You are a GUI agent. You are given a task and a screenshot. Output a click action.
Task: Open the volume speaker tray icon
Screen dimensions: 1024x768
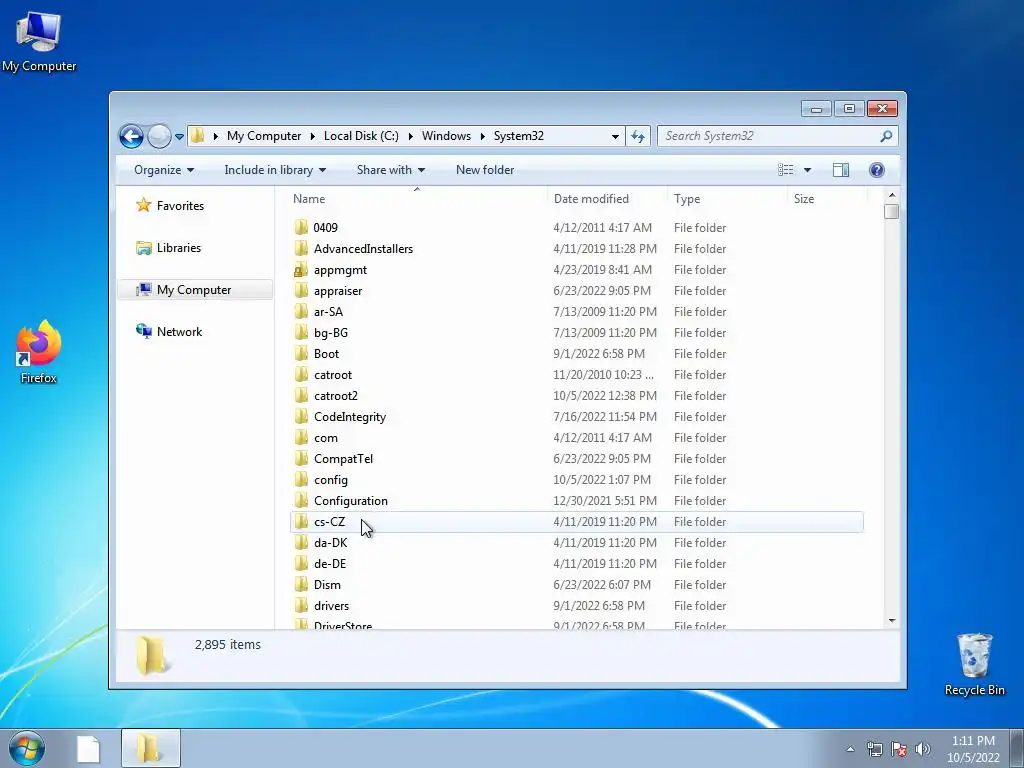coord(922,749)
